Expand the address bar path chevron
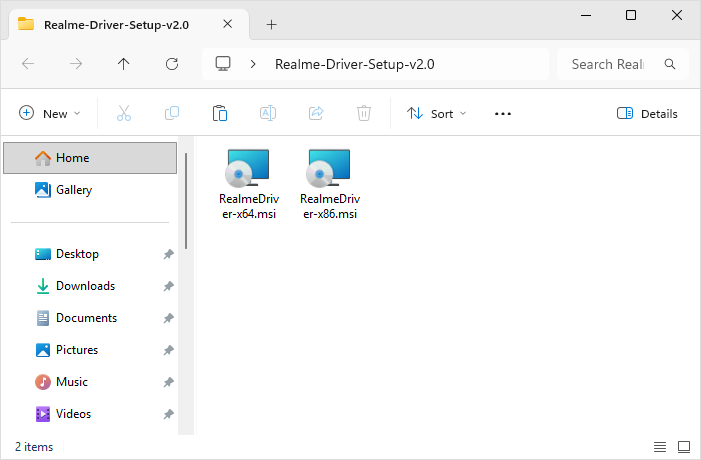Viewport: 701px width, 460px height. pyautogui.click(x=253, y=64)
